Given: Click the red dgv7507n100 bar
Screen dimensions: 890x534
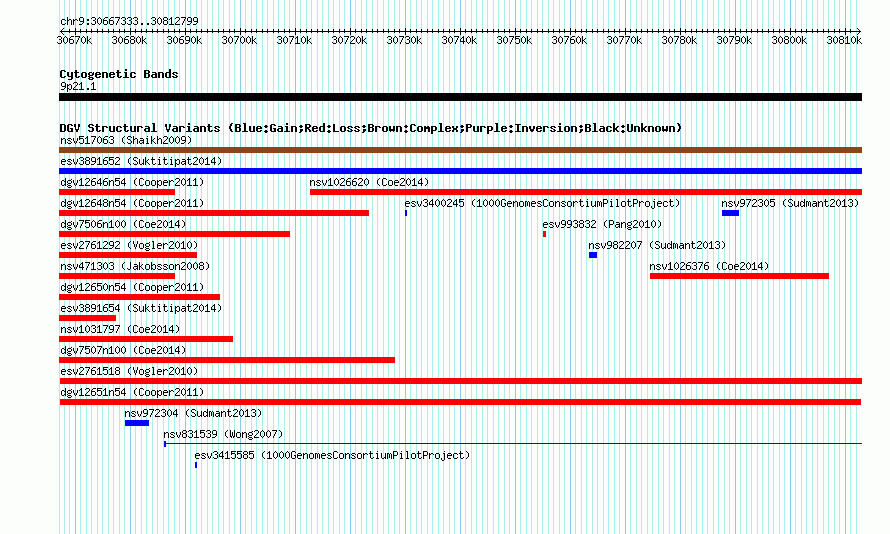Looking at the screenshot, I should 227,360.
